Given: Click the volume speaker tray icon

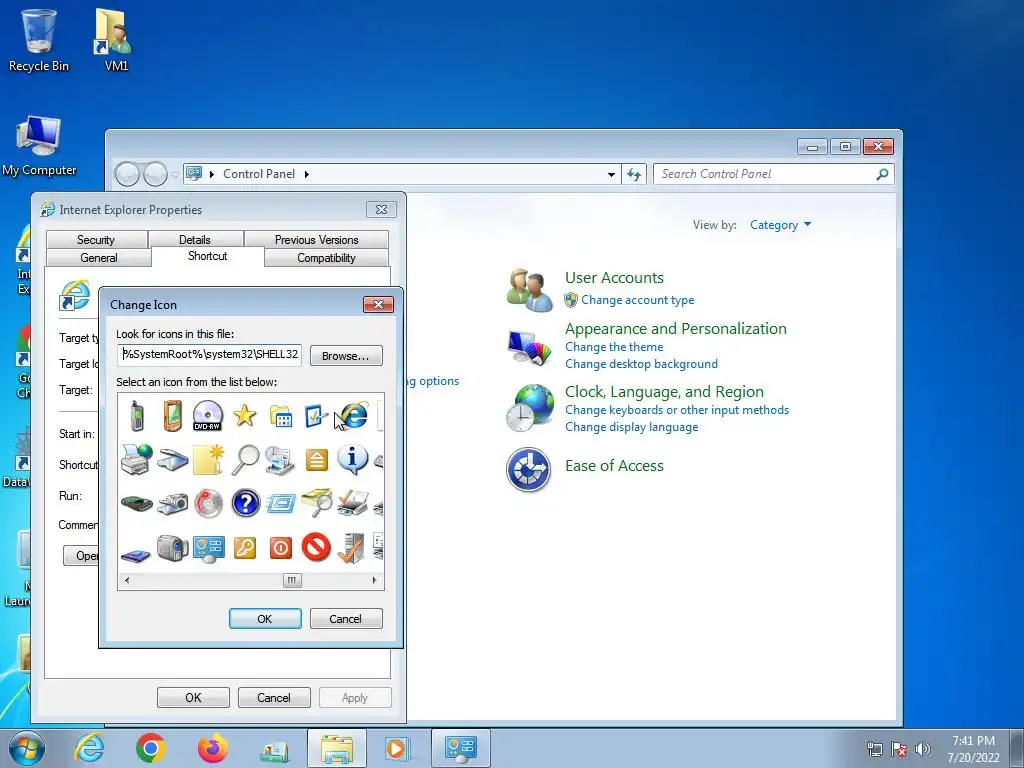Looking at the screenshot, I should (x=922, y=749).
